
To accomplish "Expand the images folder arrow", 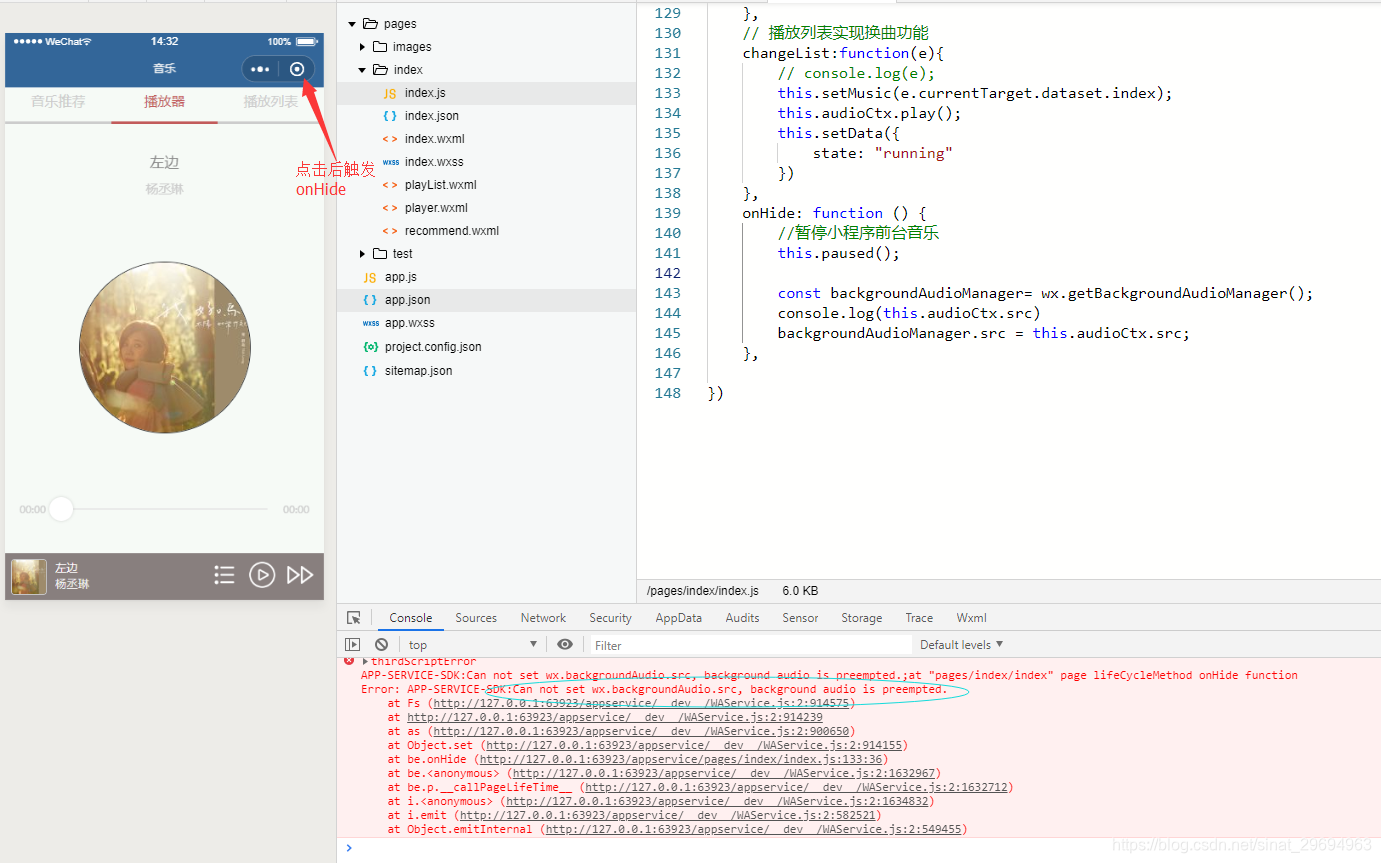I will (x=363, y=47).
